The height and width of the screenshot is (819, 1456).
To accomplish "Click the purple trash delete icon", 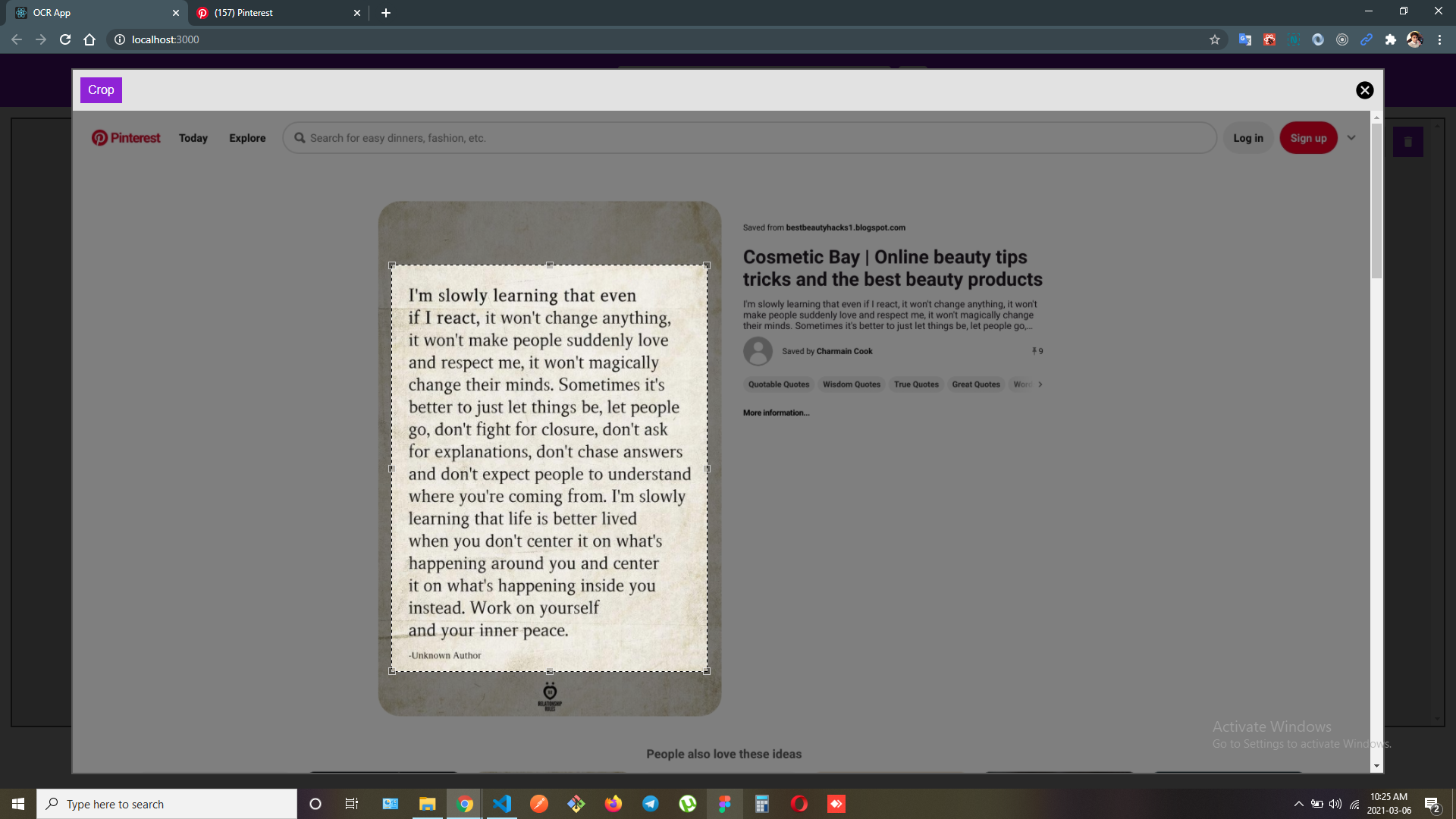I will coord(1407,142).
